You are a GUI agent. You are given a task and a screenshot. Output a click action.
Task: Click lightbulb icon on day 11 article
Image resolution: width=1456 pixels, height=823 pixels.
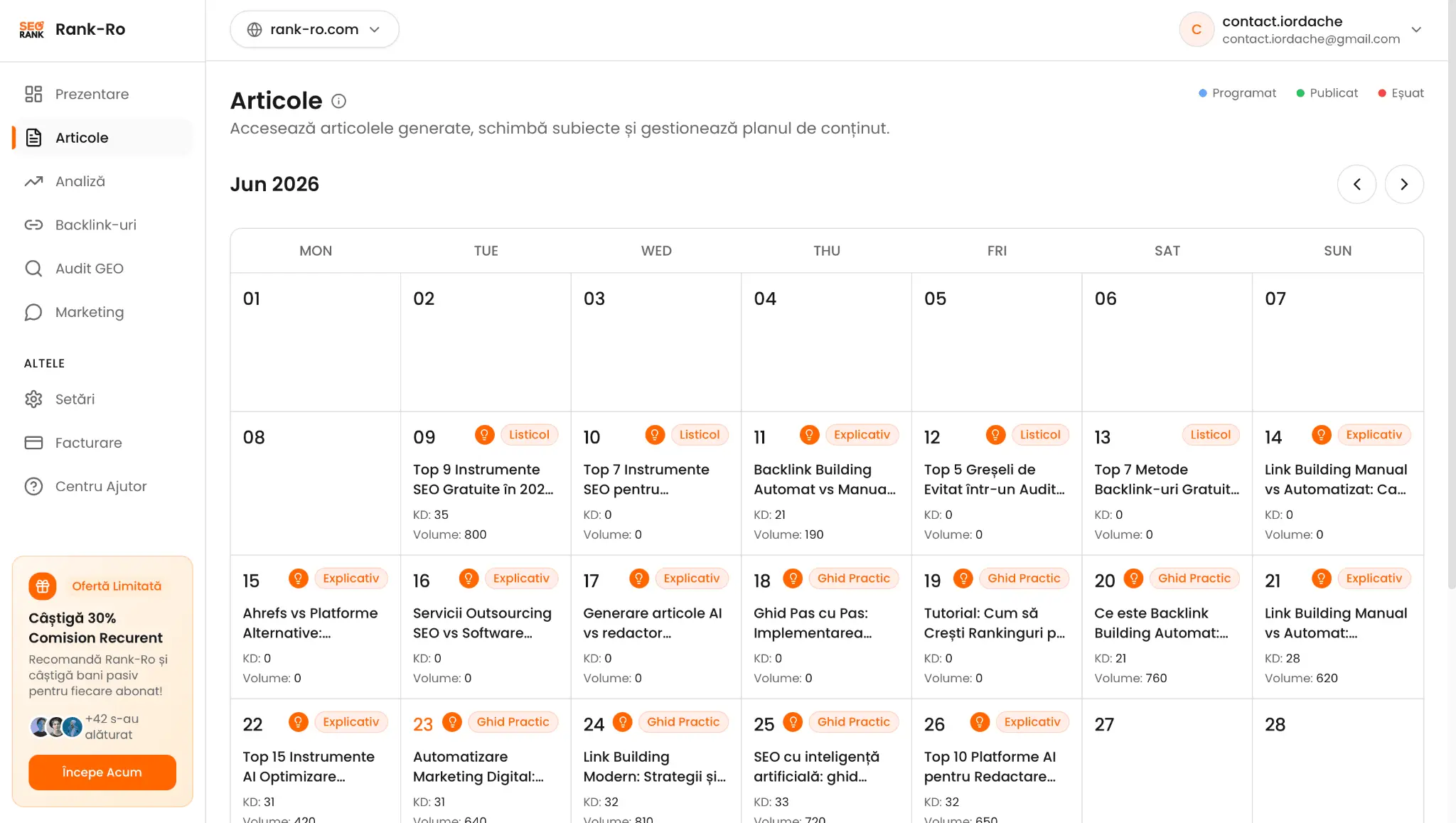point(809,435)
